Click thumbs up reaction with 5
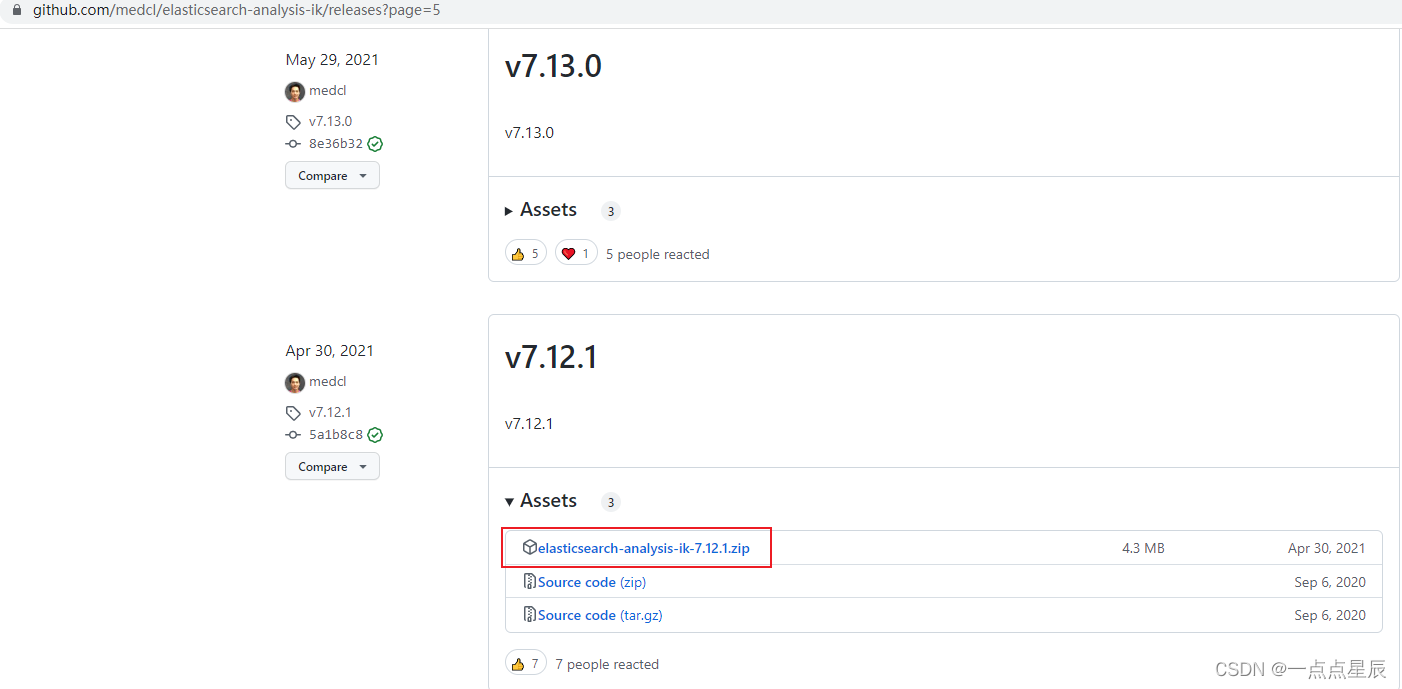 point(525,254)
